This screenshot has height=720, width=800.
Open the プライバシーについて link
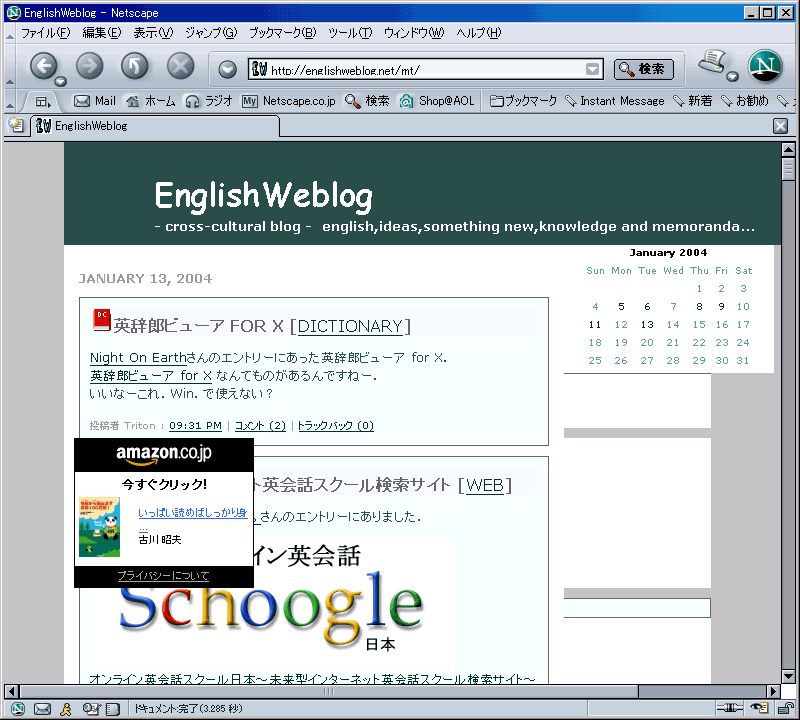coord(163,576)
